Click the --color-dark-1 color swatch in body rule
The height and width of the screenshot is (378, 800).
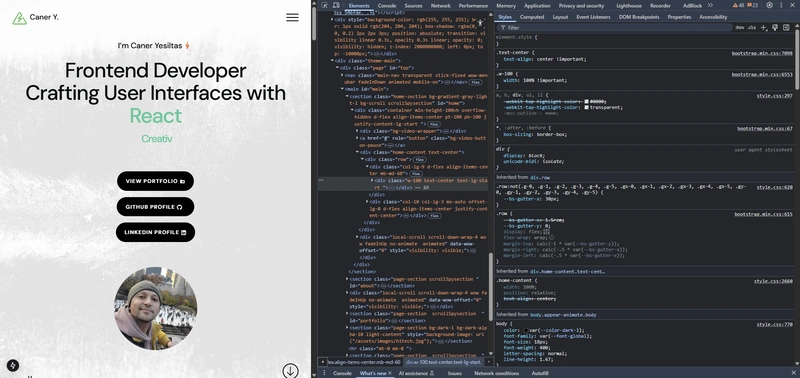tap(526, 331)
